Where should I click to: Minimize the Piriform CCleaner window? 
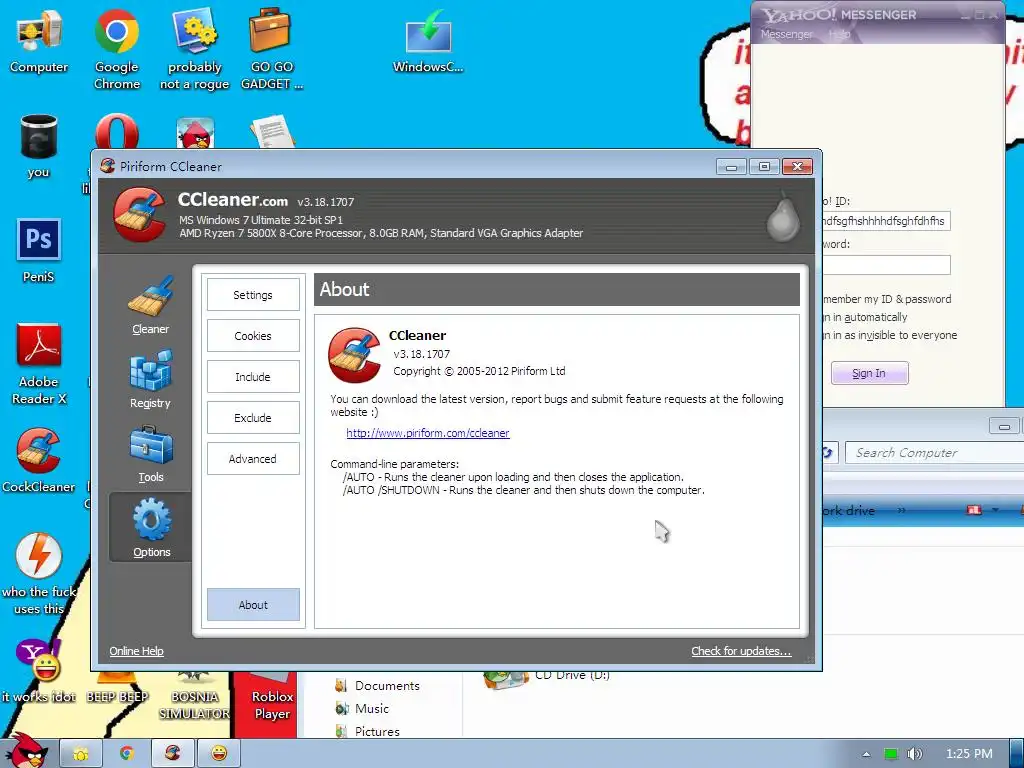731,167
